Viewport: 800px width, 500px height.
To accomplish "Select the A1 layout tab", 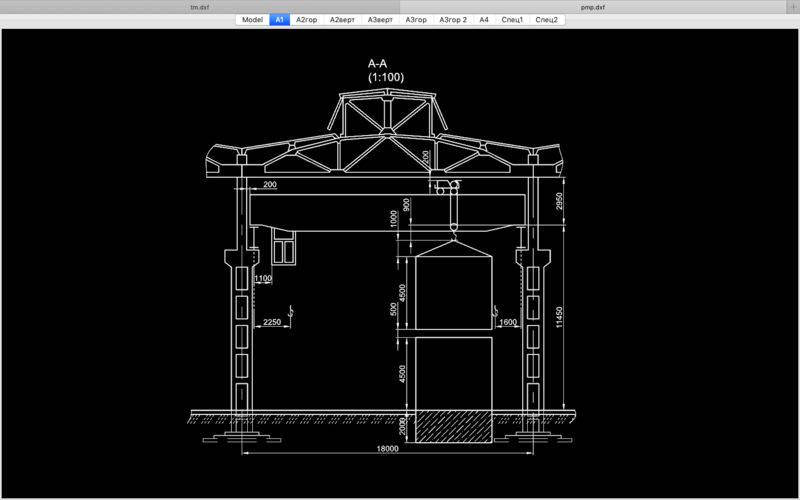I will [x=280, y=20].
